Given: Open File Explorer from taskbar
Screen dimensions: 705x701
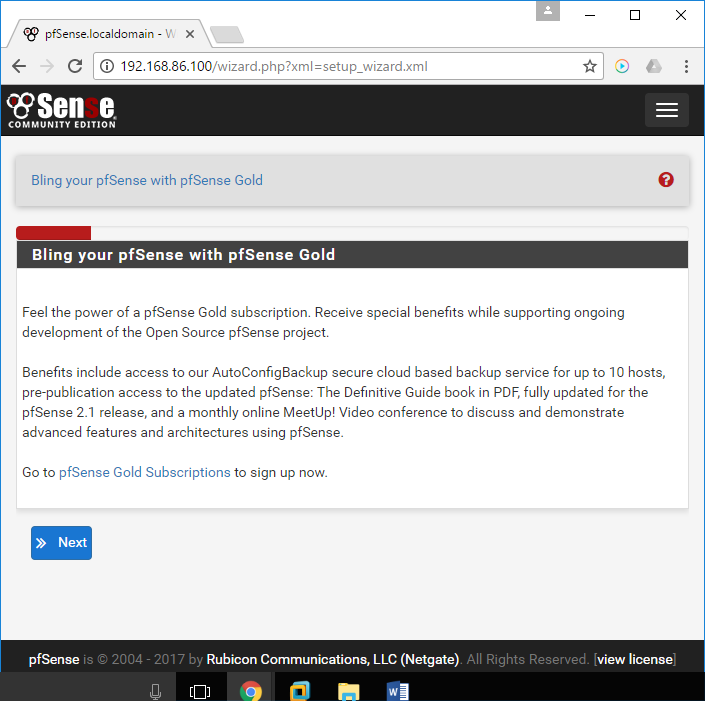Looking at the screenshot, I should pos(348,692).
